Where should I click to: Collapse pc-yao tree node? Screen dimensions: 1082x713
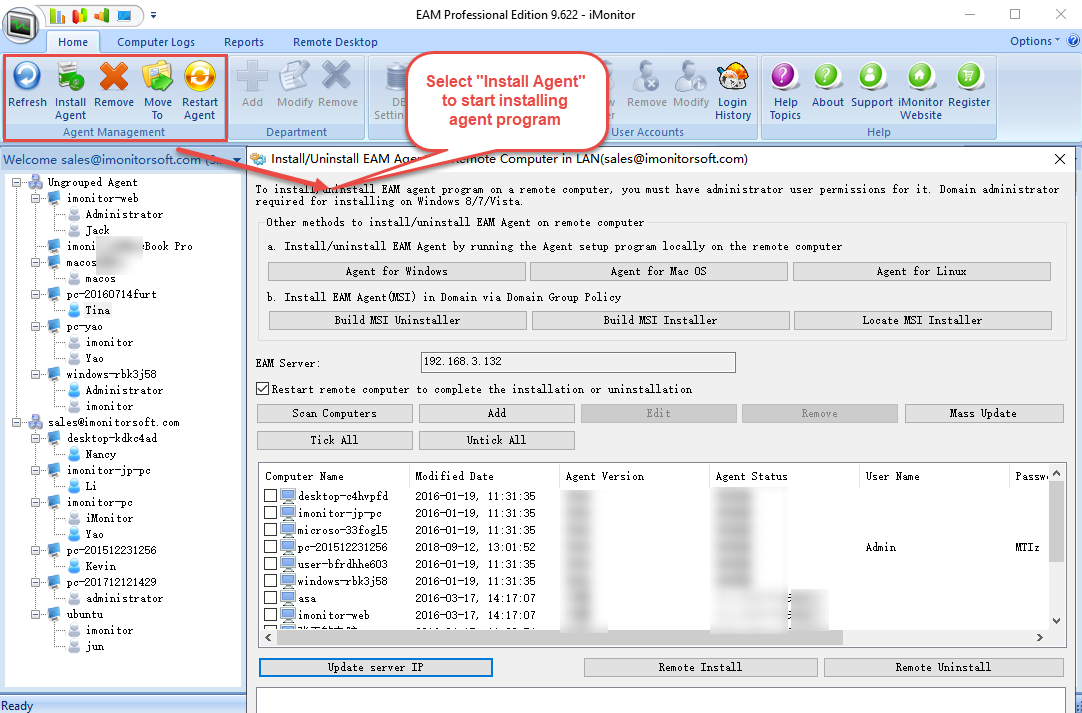[35, 326]
